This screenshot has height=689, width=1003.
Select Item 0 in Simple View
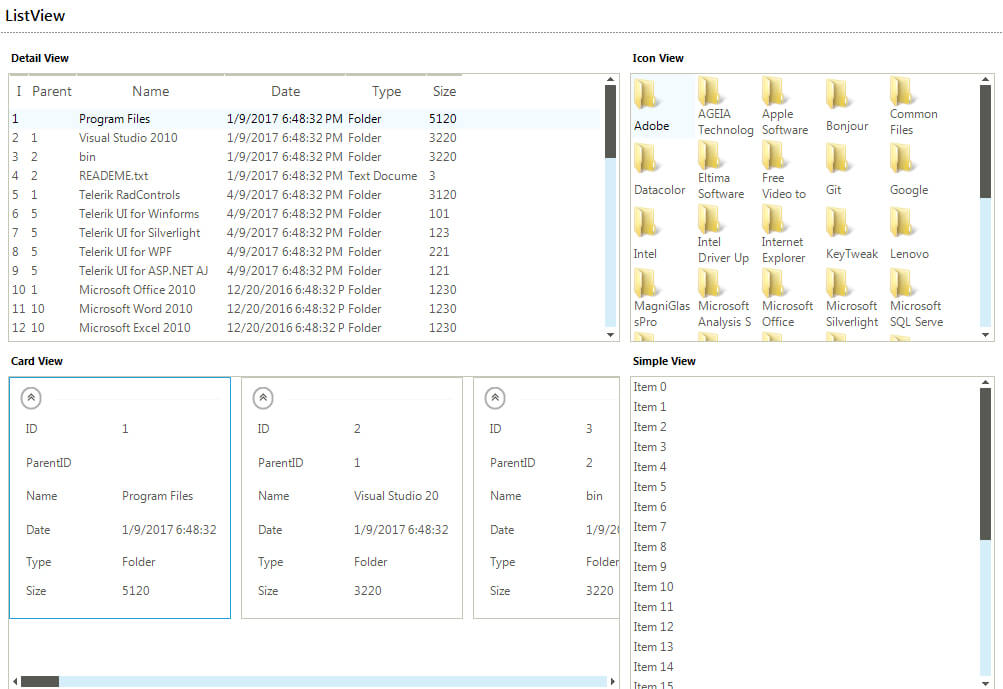pyautogui.click(x=805, y=387)
